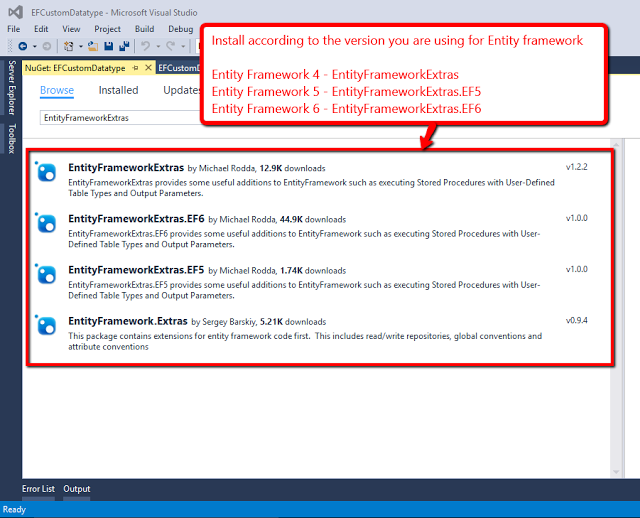The width and height of the screenshot is (640, 518).
Task: Click the EntityFrameworkExtras search box
Action: click(x=120, y=118)
